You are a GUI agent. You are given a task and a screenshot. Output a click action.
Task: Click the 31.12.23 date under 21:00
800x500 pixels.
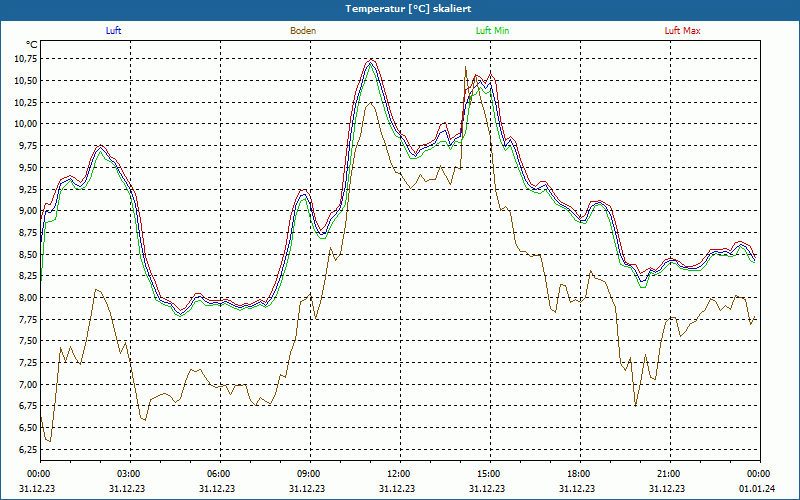pos(667,489)
